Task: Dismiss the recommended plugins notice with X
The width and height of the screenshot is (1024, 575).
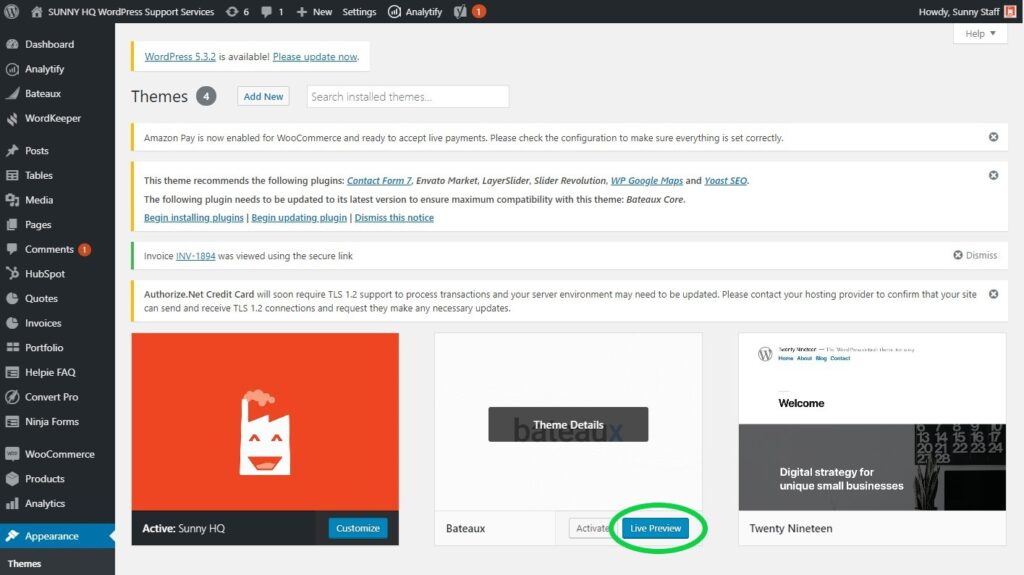Action: pyautogui.click(x=993, y=175)
